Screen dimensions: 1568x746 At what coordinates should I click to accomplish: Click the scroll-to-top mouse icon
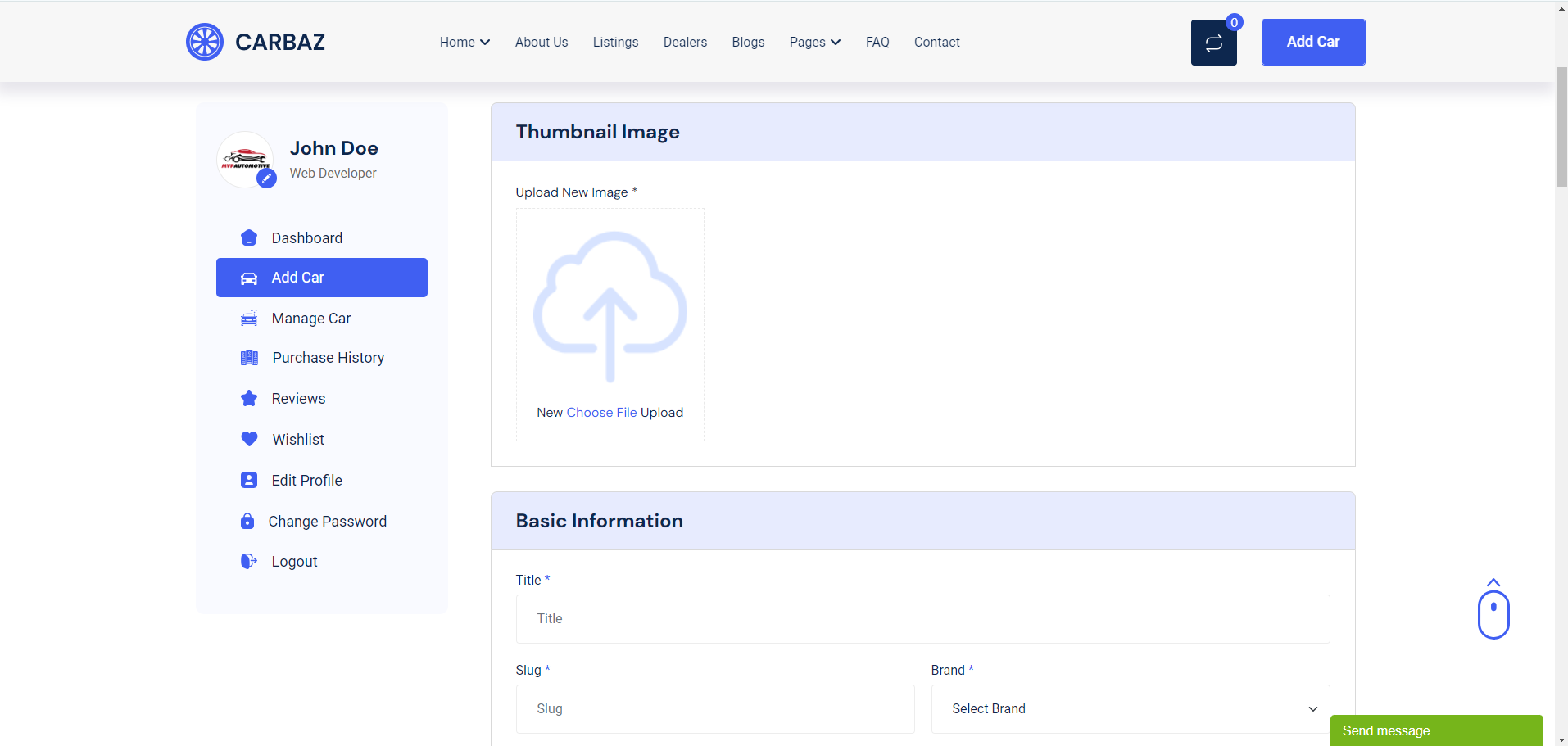[1493, 611]
